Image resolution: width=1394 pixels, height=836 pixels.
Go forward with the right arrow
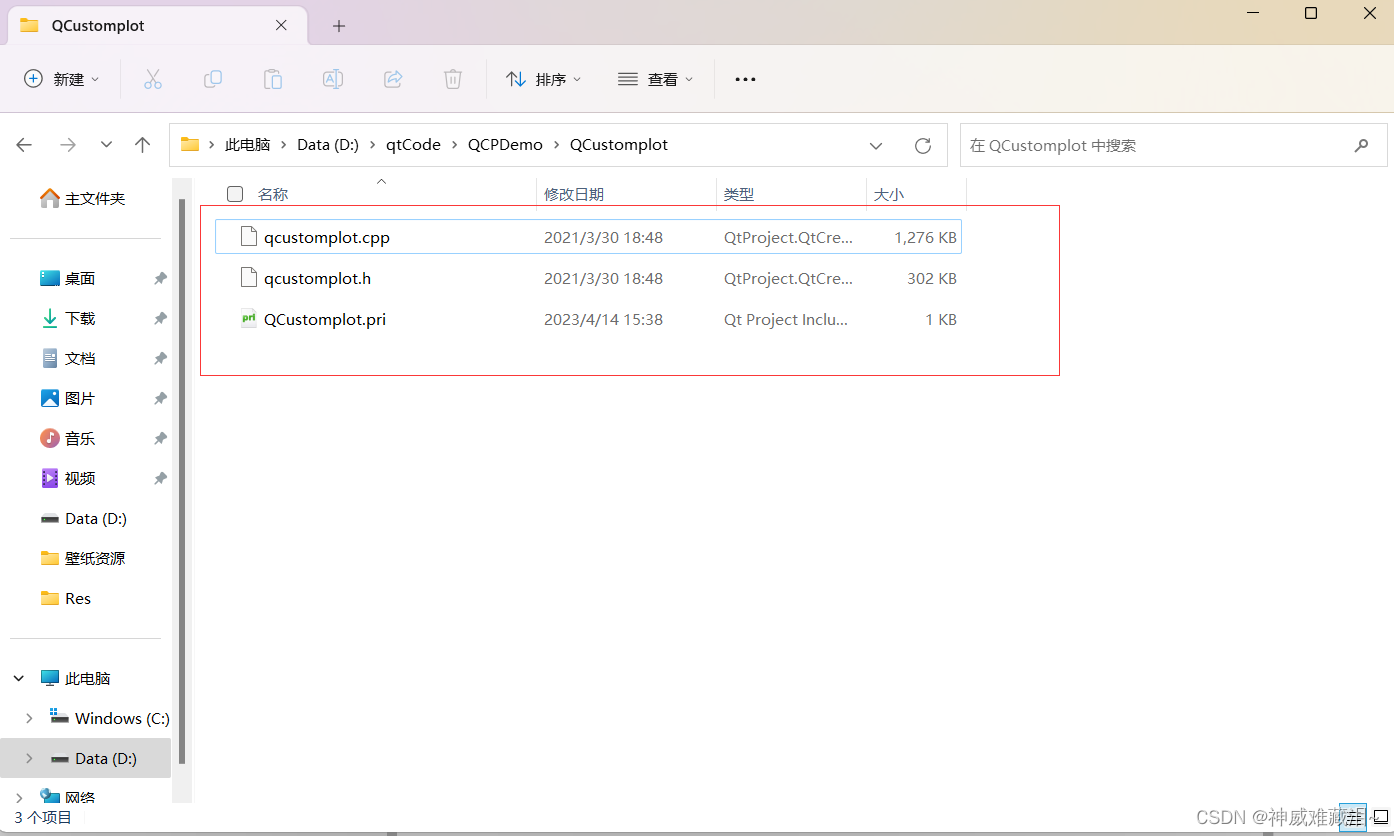pos(68,145)
